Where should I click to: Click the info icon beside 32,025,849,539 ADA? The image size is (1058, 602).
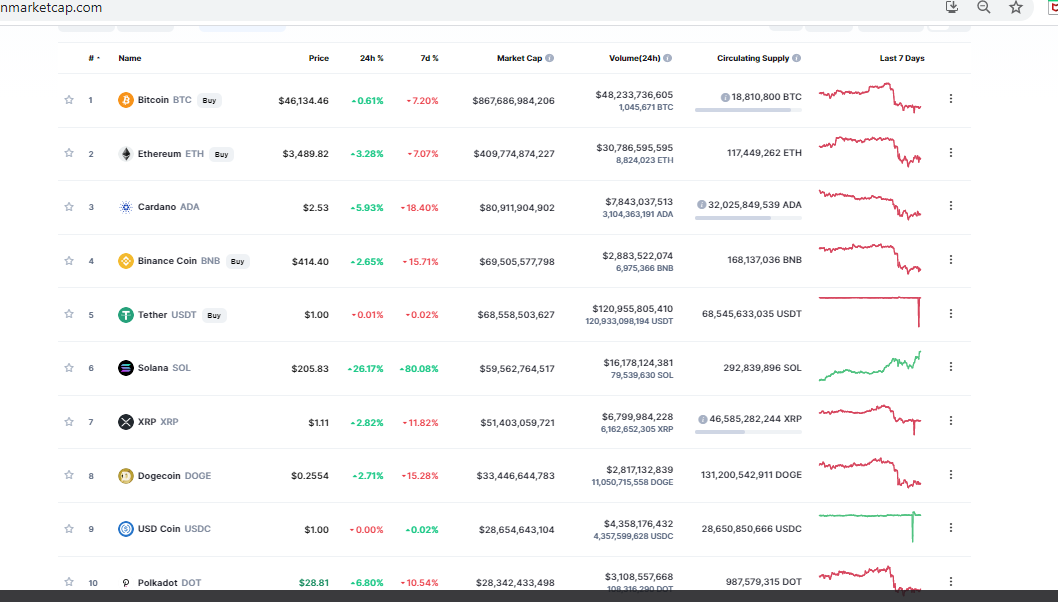[x=702, y=204]
